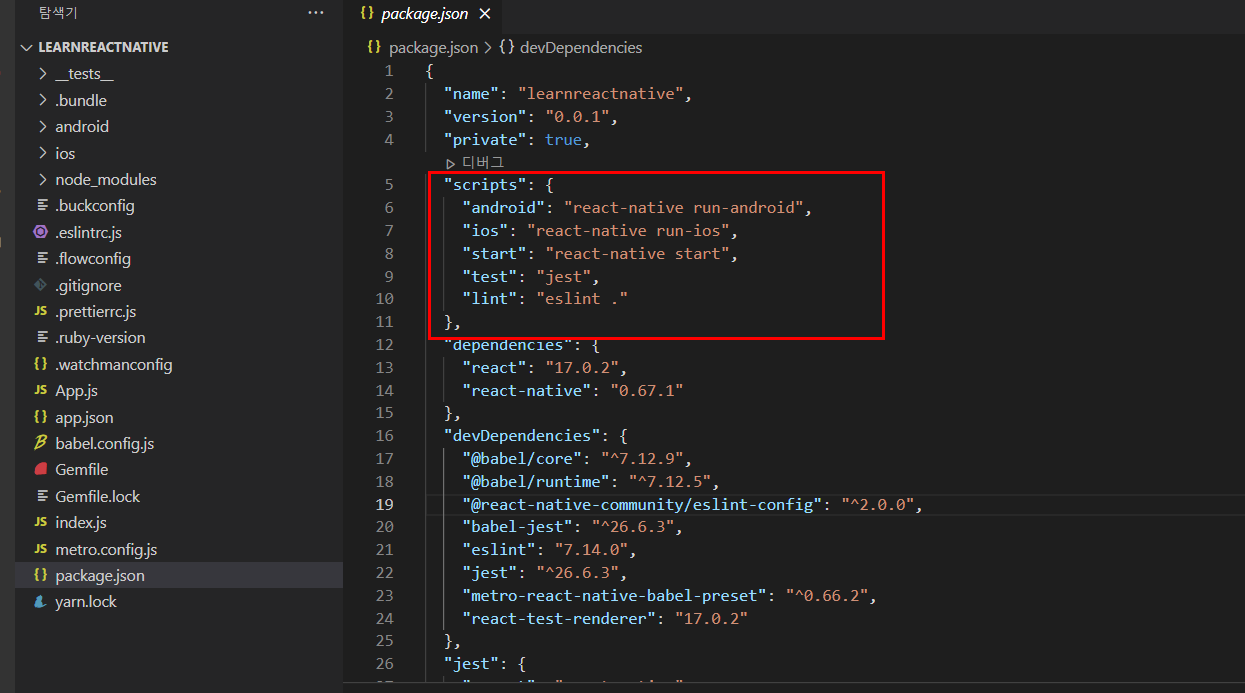
Task: Click the Babel icon beside babel.config.js
Action: point(41,443)
